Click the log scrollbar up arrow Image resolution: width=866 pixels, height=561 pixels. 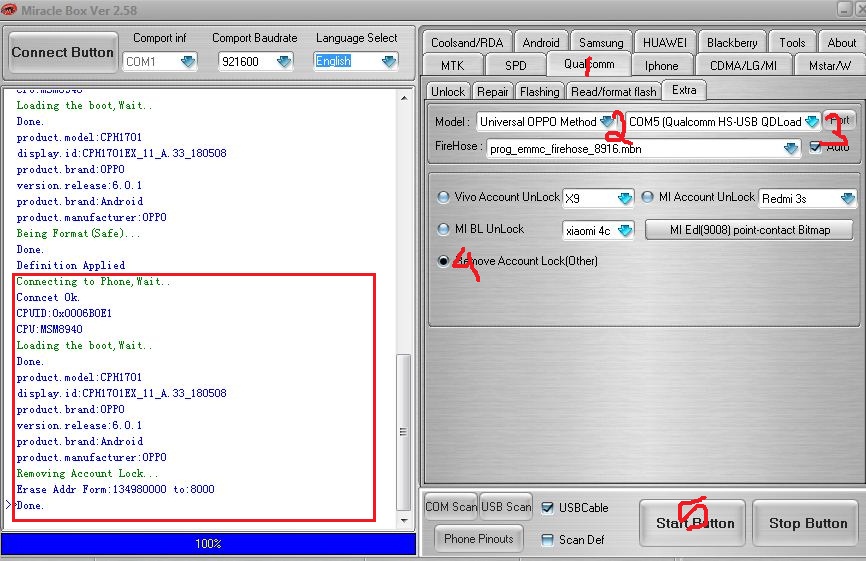click(x=404, y=98)
